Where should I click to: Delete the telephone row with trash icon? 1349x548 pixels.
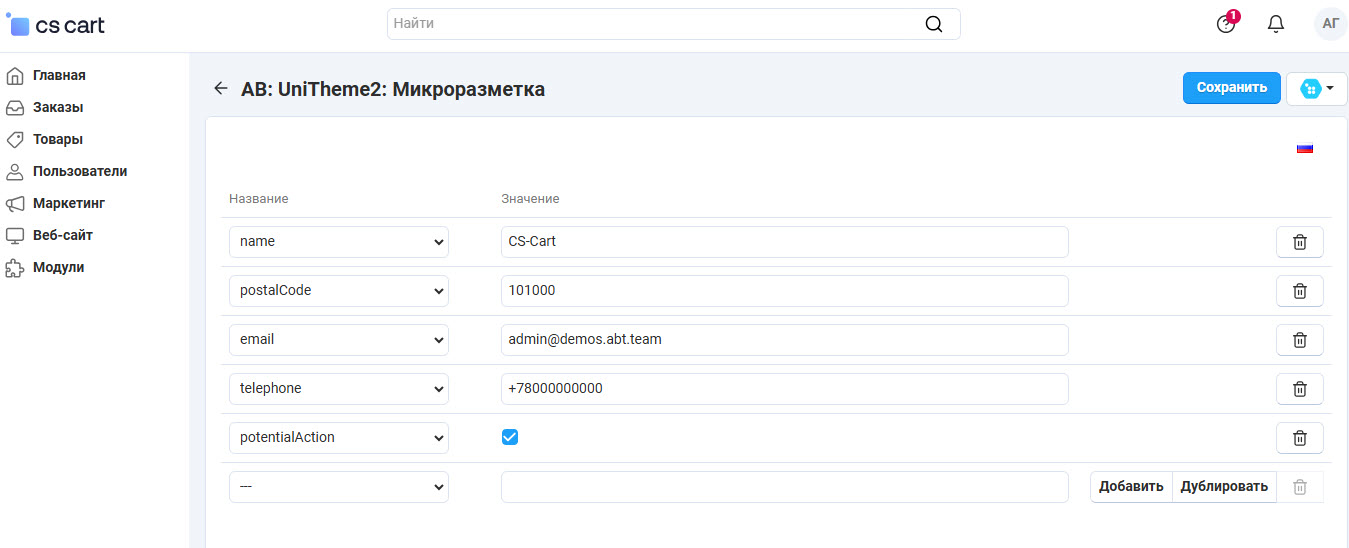point(1300,389)
